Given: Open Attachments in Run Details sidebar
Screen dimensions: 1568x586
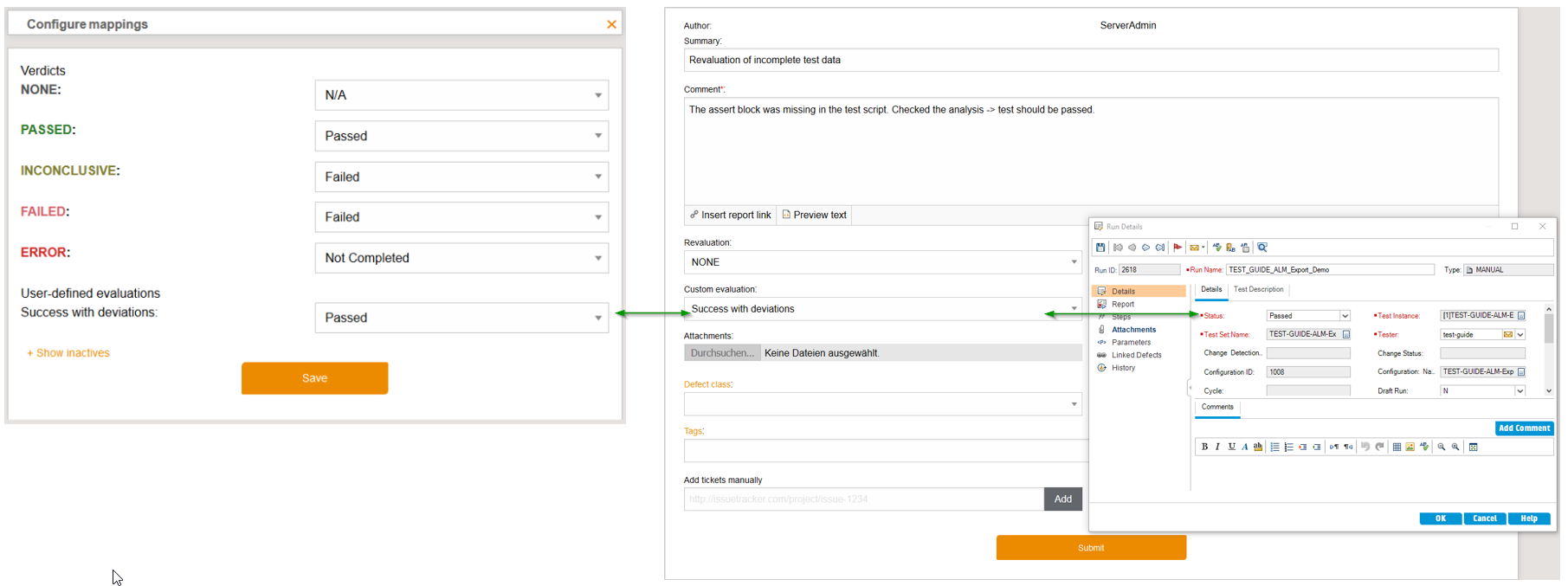Looking at the screenshot, I should point(1133,330).
